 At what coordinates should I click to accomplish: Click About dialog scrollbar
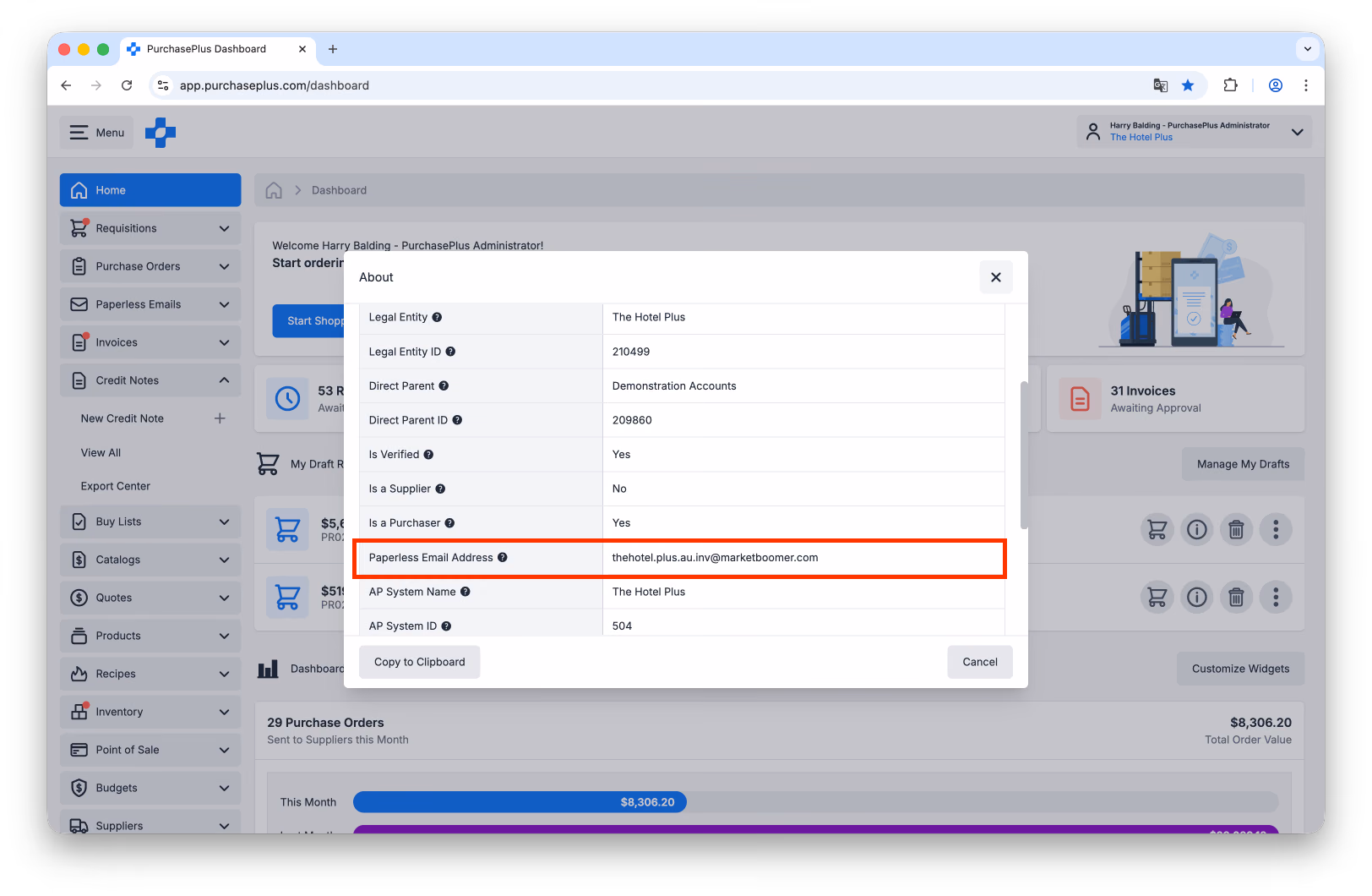coord(1024,455)
